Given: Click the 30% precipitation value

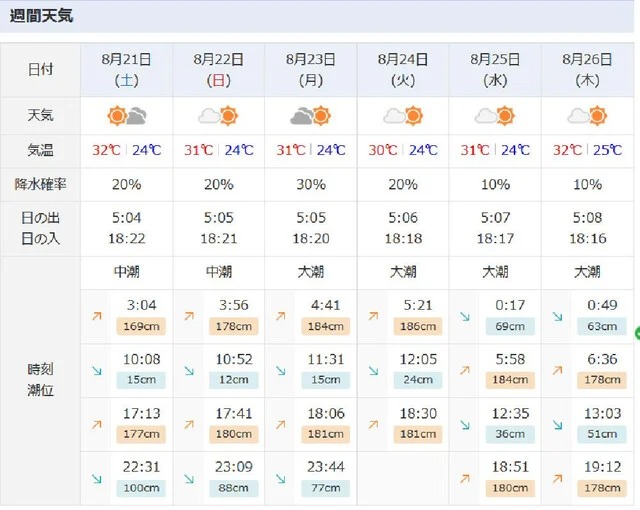Looking at the screenshot, I should click(310, 185).
